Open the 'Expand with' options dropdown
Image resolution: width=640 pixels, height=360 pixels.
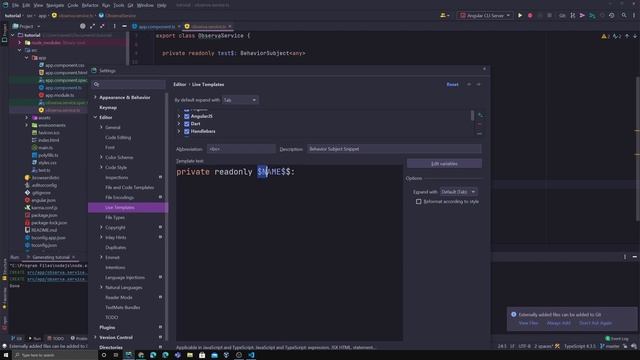(x=458, y=192)
